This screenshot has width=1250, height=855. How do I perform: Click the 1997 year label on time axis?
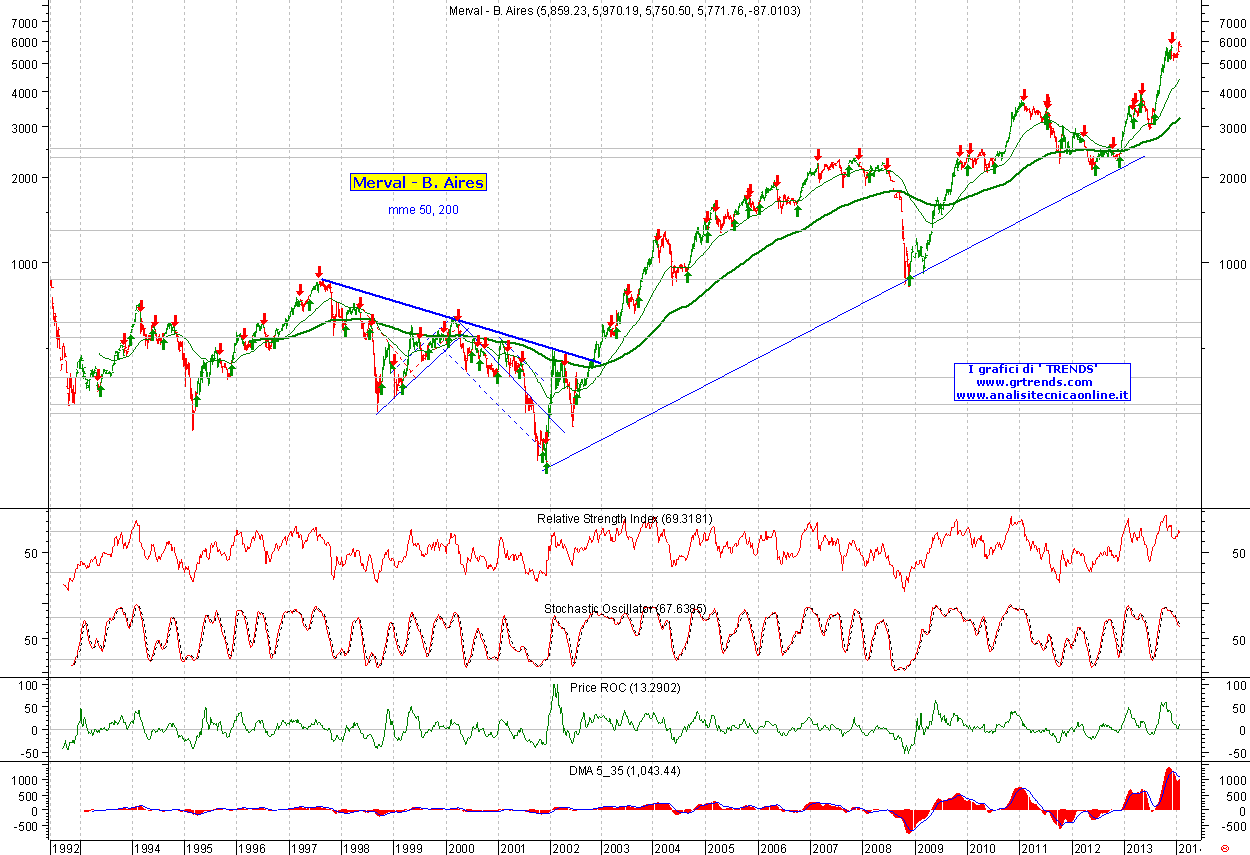(x=304, y=848)
